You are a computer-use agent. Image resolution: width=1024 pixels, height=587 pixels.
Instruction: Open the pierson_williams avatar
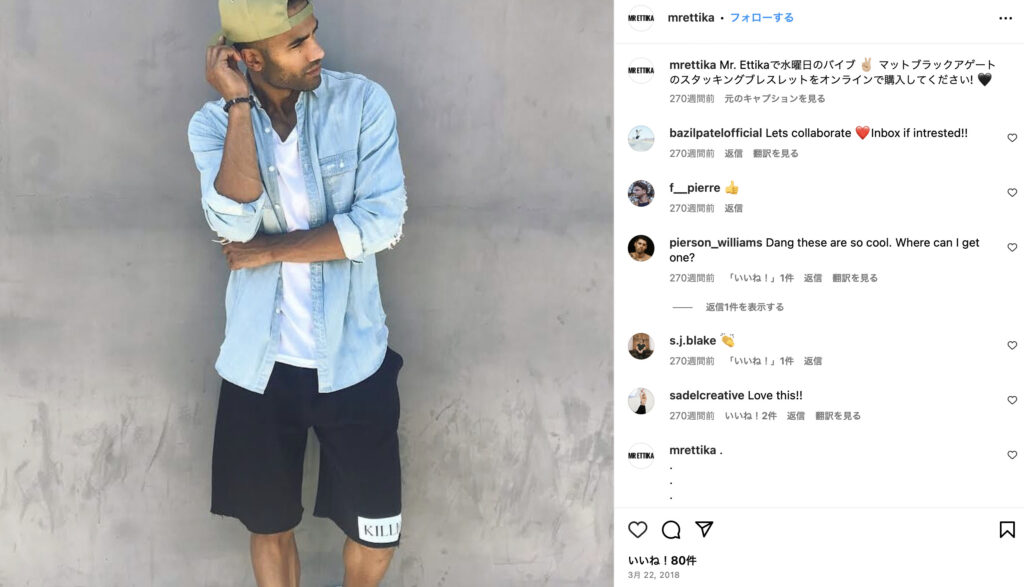pyautogui.click(x=641, y=248)
